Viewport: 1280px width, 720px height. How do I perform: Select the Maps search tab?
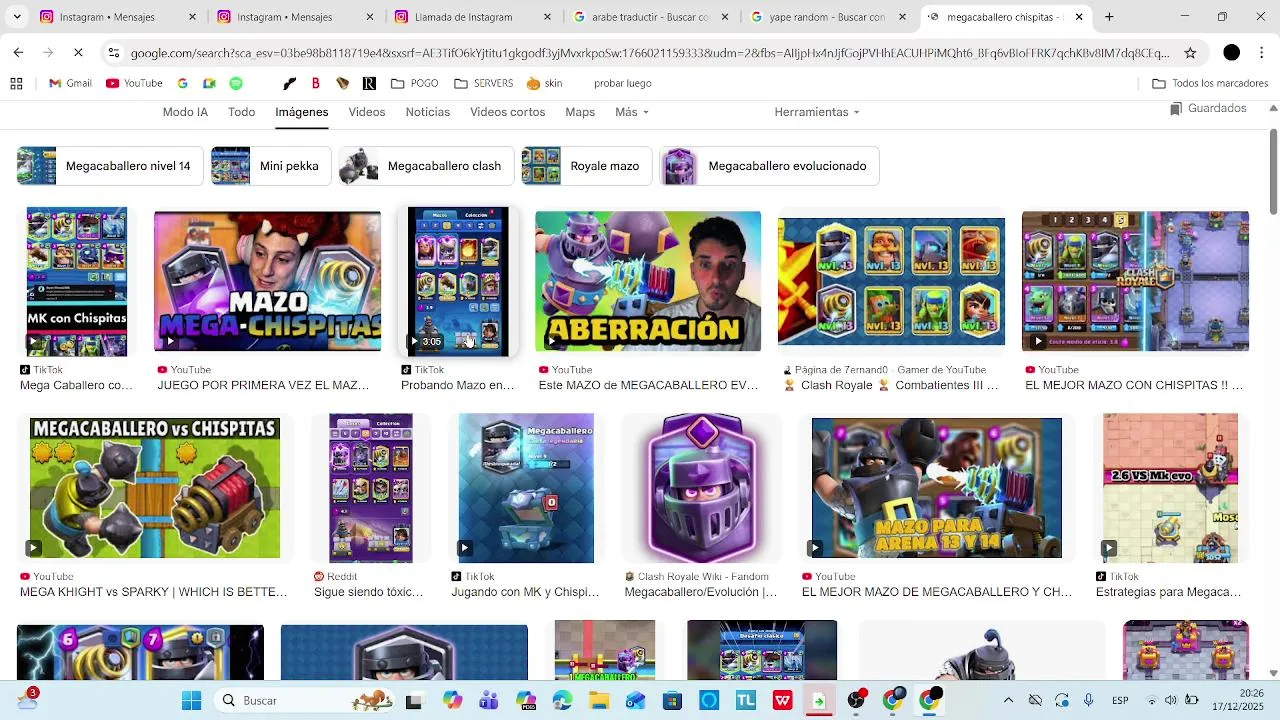580,112
